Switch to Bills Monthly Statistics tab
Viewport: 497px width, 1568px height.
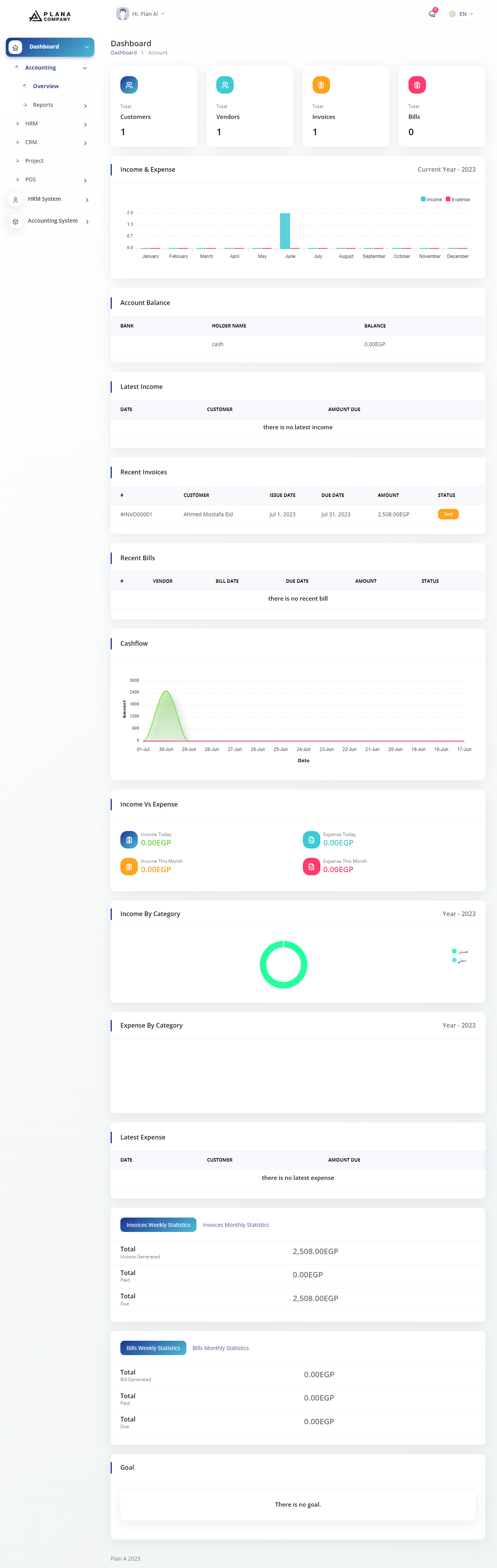[x=220, y=1348]
